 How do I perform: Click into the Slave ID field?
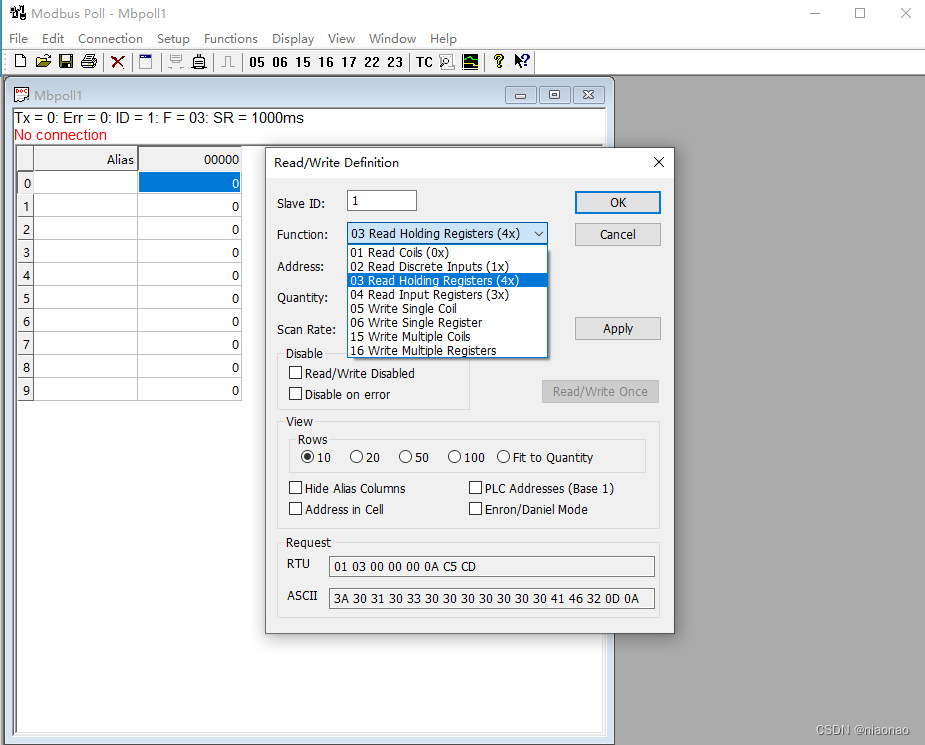pyautogui.click(x=382, y=201)
